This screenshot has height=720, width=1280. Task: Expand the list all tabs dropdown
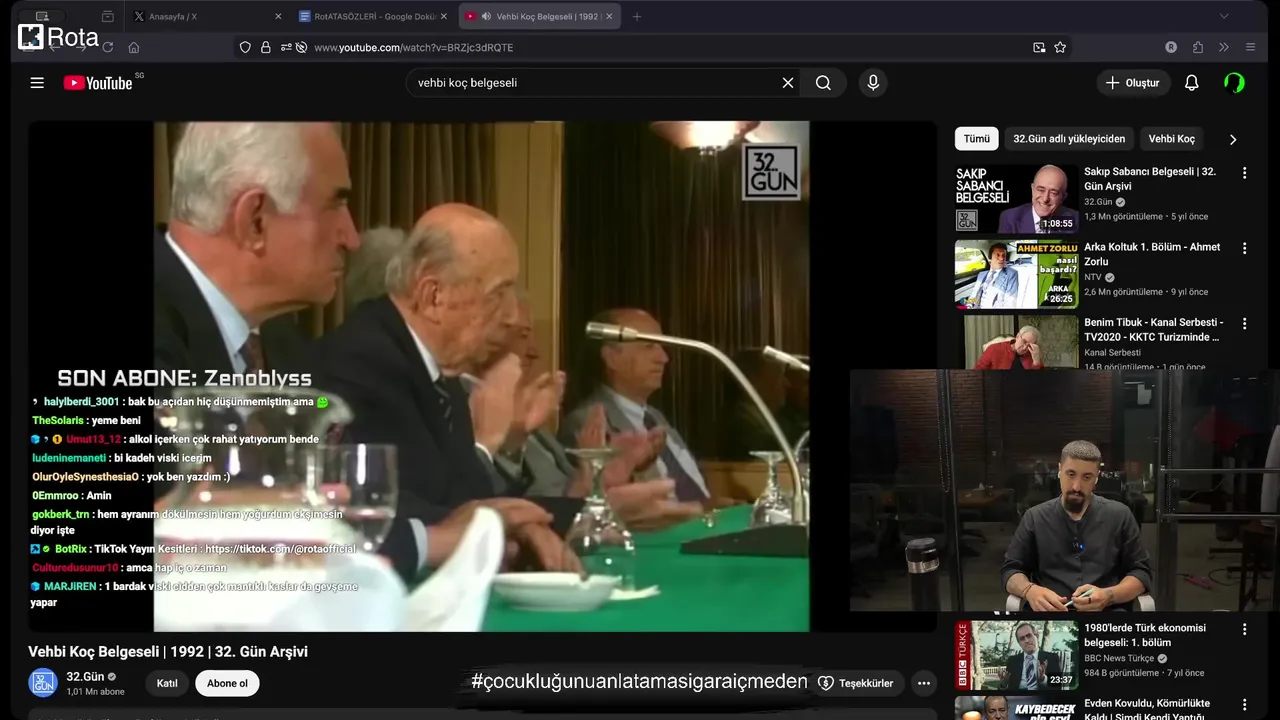tap(1224, 16)
